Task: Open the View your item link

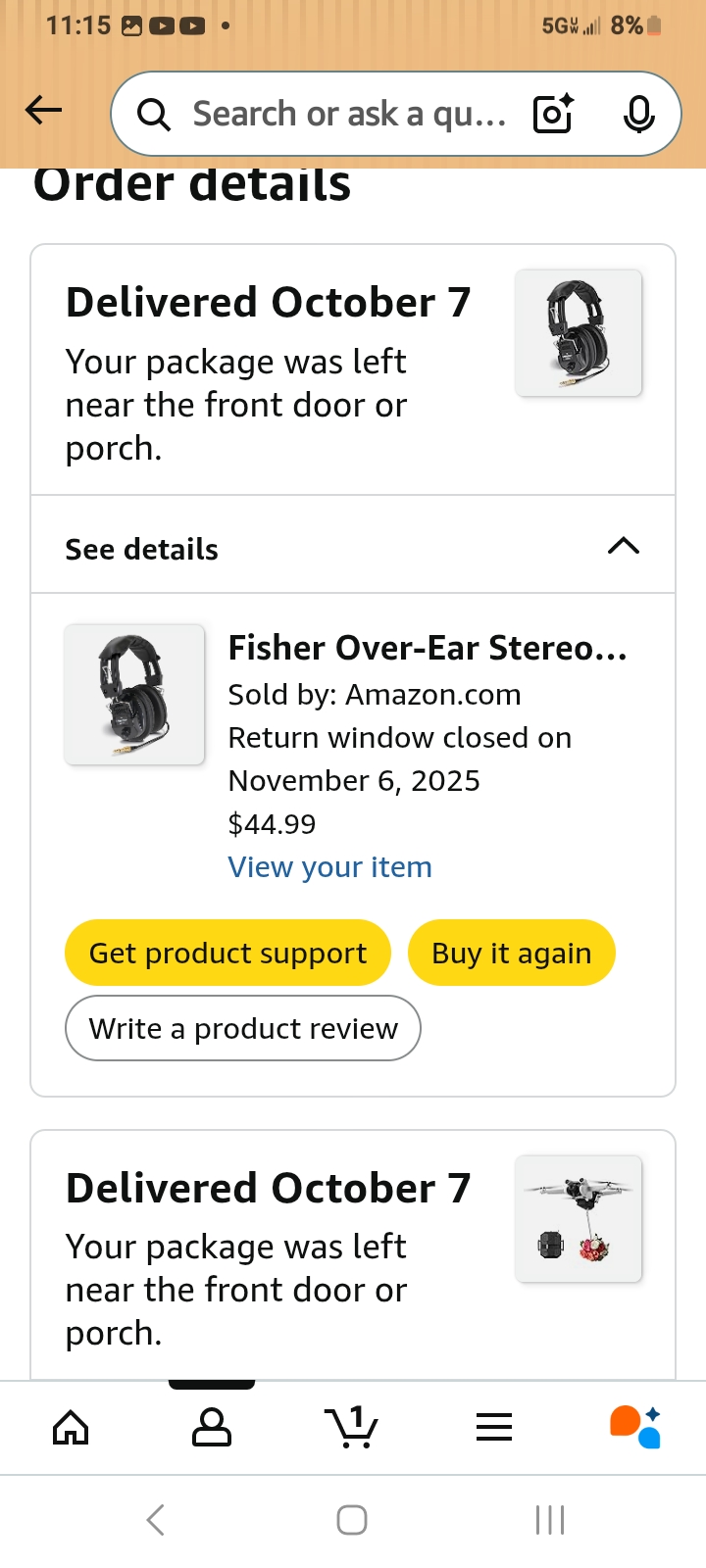Action: click(329, 867)
